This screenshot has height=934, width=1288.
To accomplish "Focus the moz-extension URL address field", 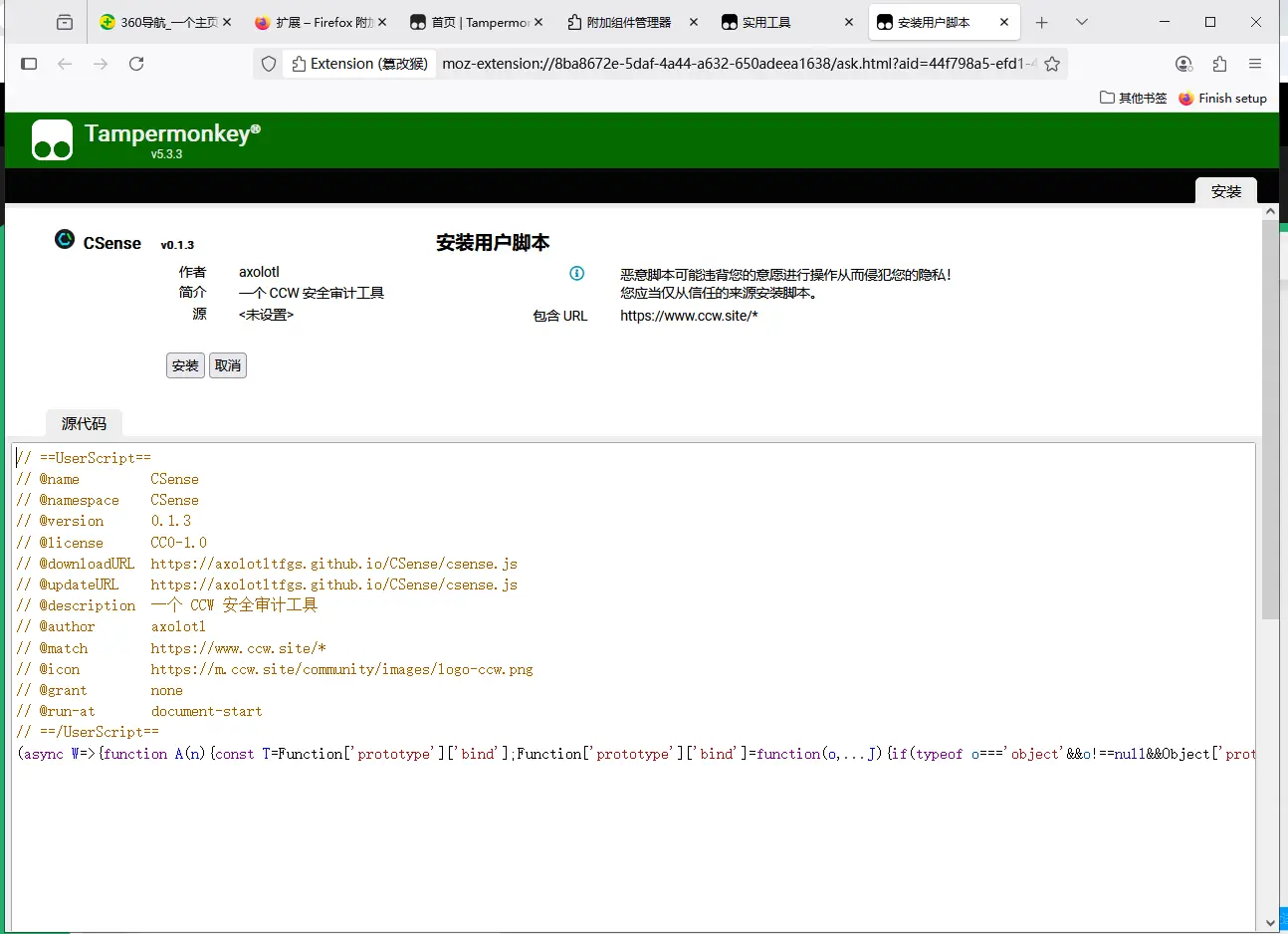I will [x=738, y=64].
